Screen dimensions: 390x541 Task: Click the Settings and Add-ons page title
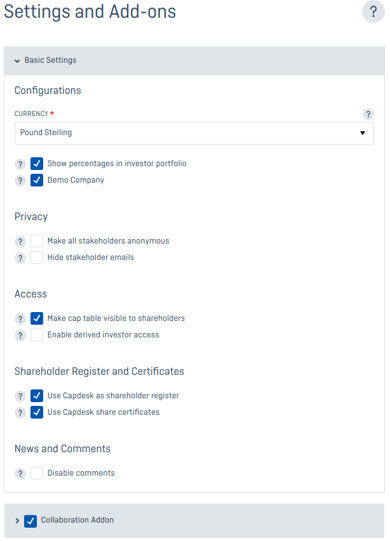(90, 11)
